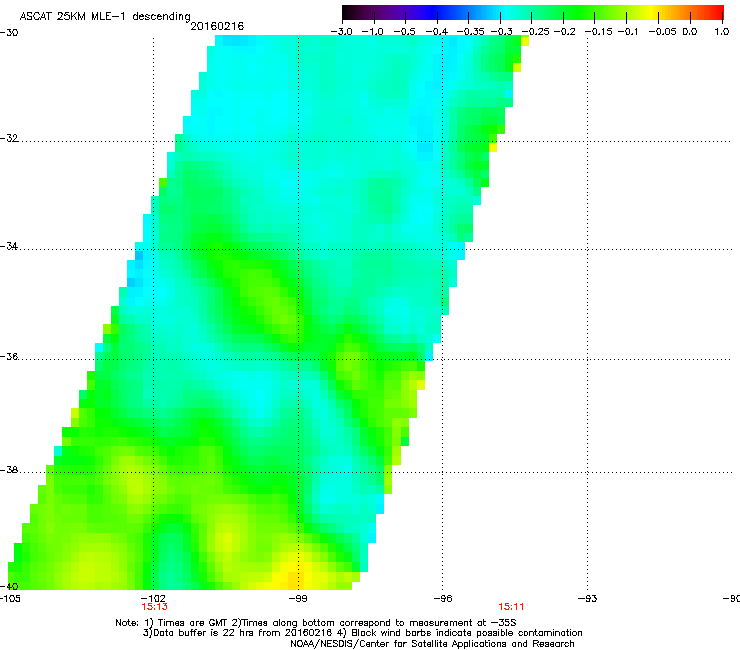Click the -0.35 colorbar label
Image resolution: width=740 pixels, height=650 pixels.
[471, 32]
